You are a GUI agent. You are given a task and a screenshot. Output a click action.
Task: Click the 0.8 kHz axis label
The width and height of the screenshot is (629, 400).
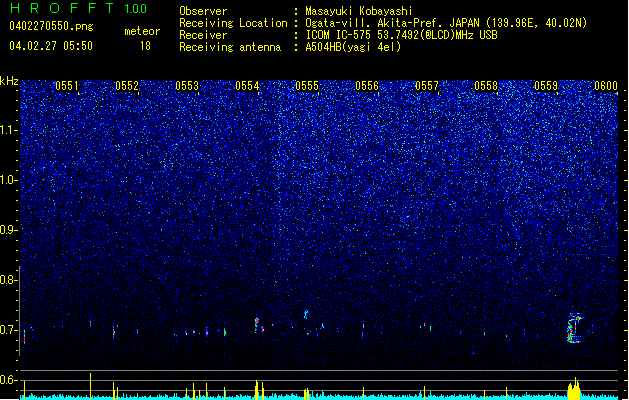(x=9, y=280)
